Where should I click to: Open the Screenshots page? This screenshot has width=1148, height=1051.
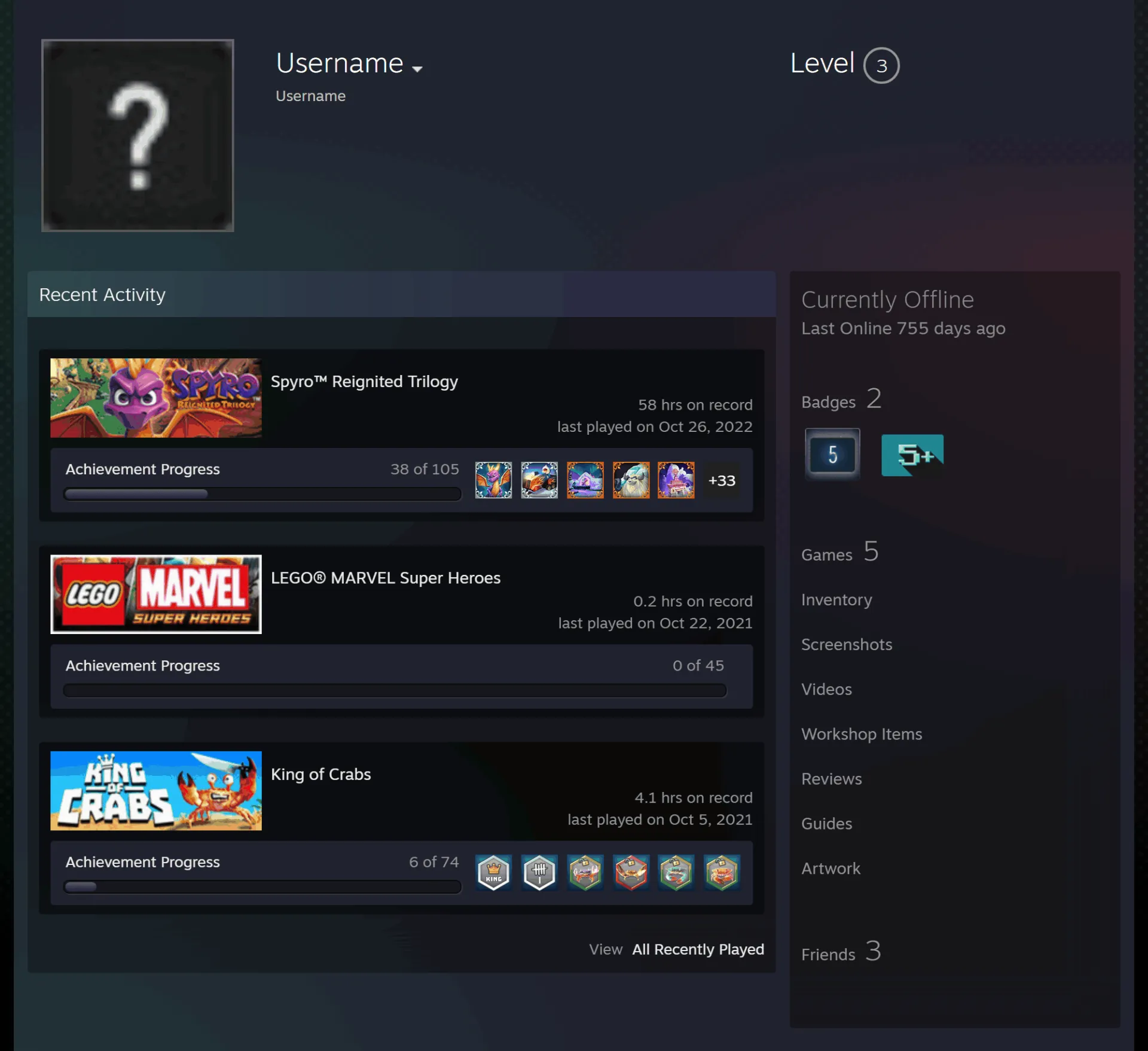point(847,644)
